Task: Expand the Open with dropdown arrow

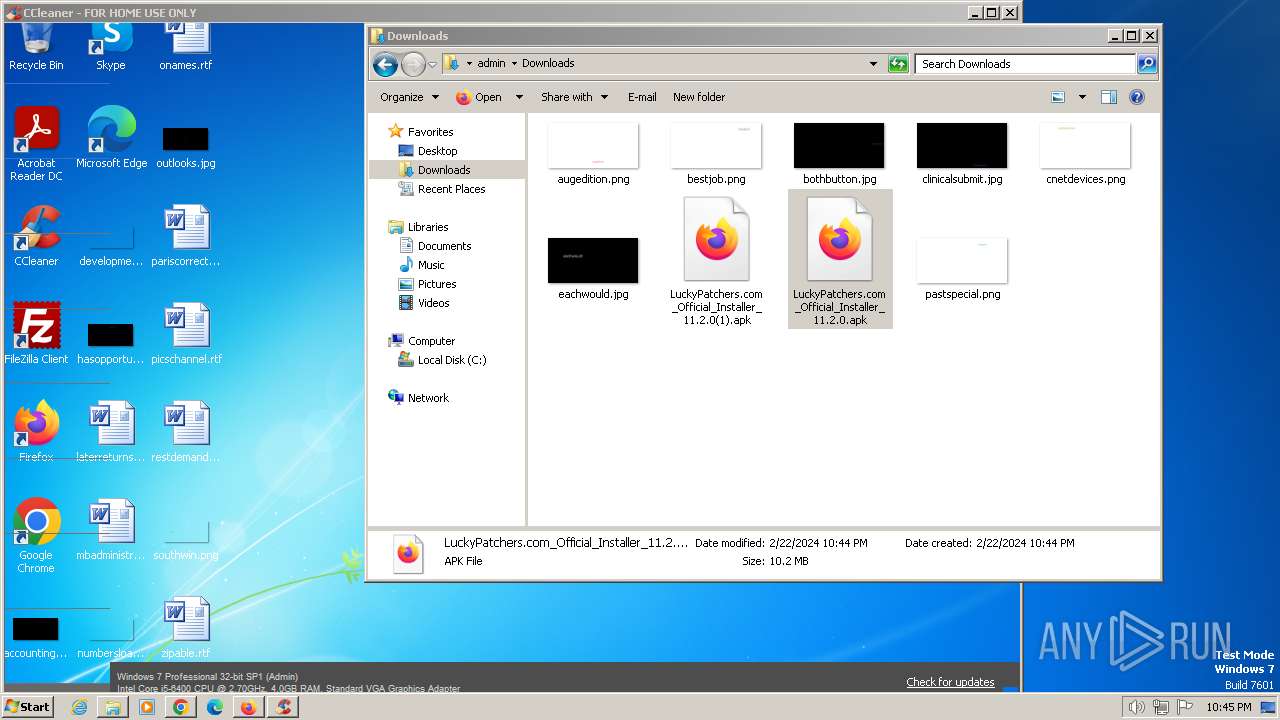Action: tap(519, 97)
